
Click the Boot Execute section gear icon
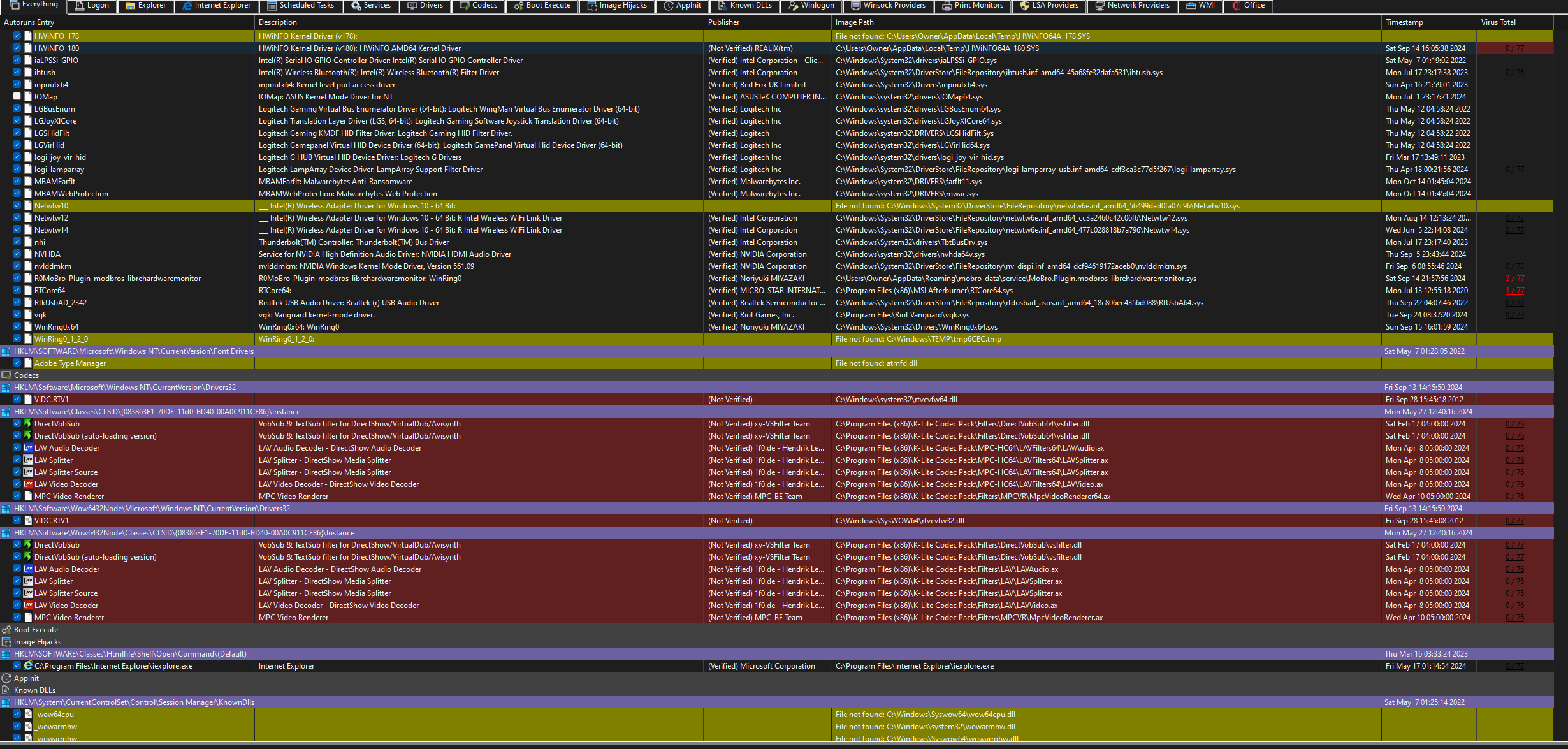tap(6, 629)
